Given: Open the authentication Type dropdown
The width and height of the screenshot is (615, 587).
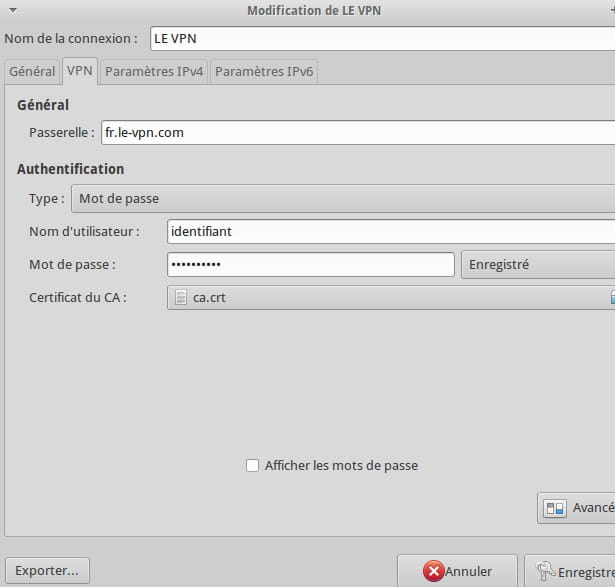Looking at the screenshot, I should coord(343,199).
